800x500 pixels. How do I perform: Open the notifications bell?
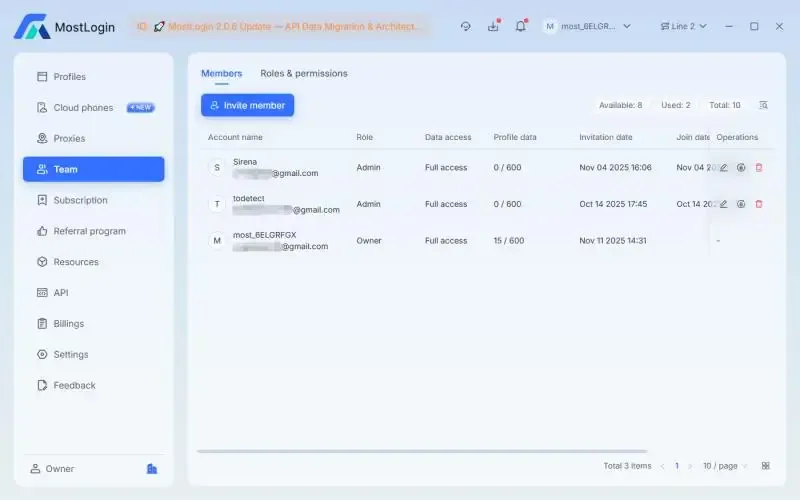coord(520,27)
